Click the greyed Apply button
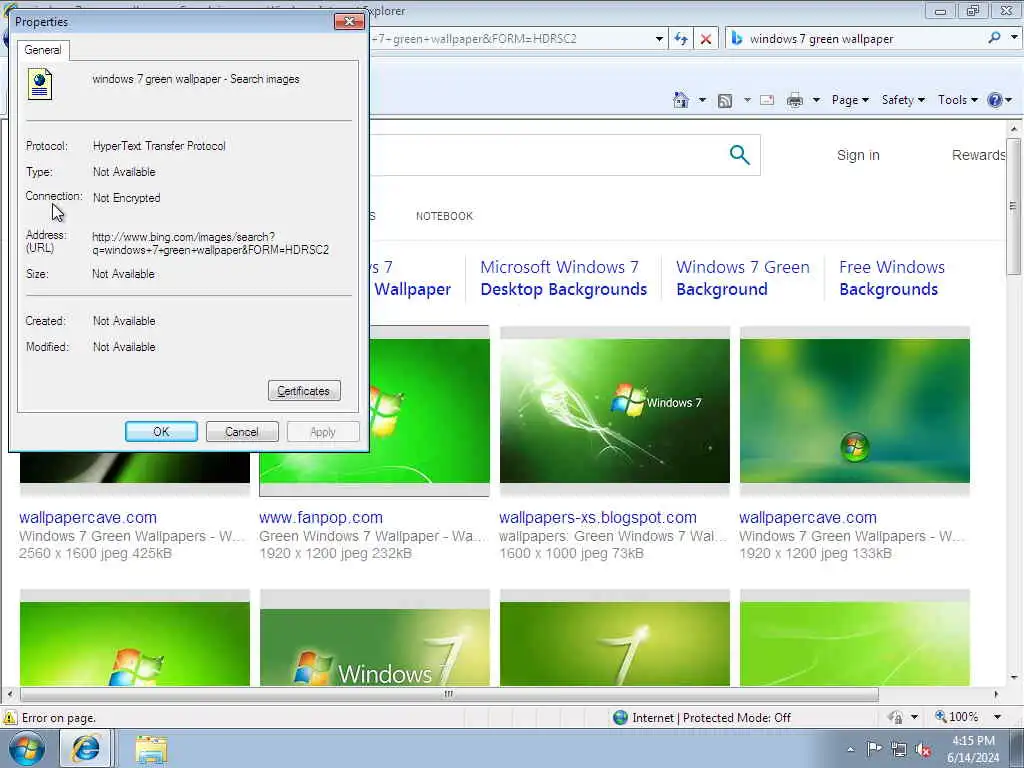Screen dimensions: 1024x768 (x=323, y=432)
